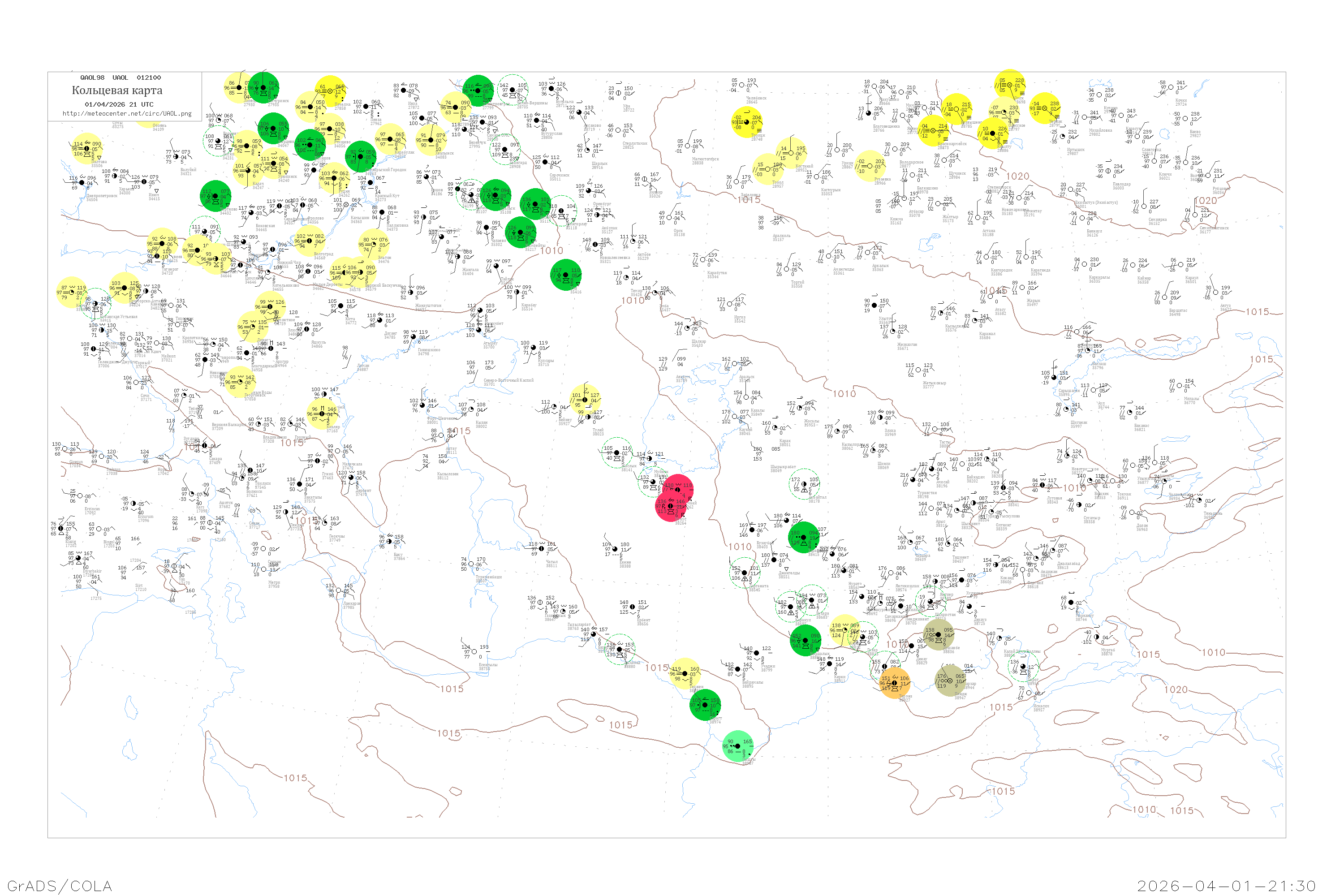Click the QAOL98 UAOL 012100 header code

tap(121, 78)
